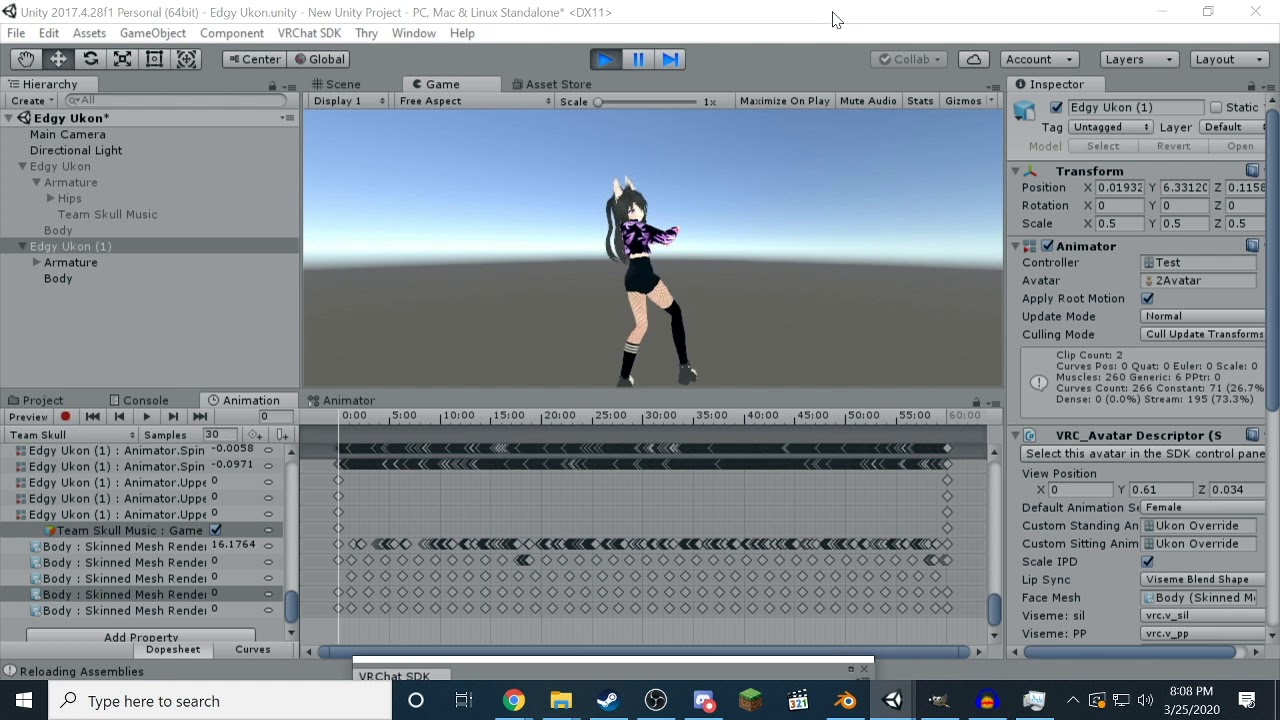
Task: Open the Update Mode Normal dropdown
Action: (1202, 317)
